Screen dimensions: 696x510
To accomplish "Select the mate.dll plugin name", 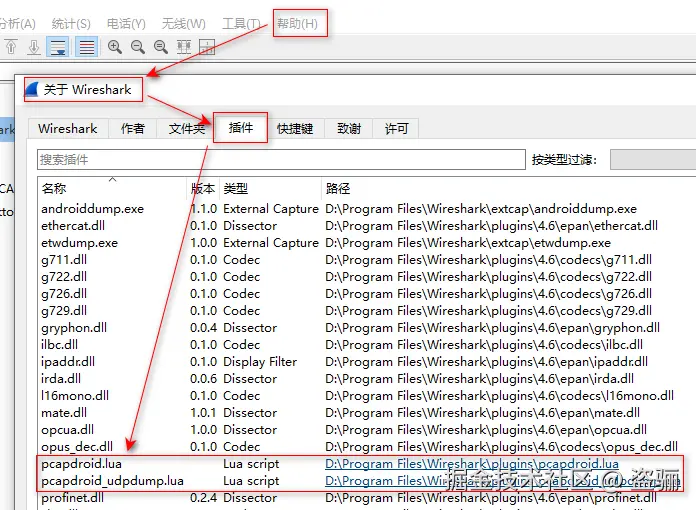I will (x=64, y=413).
